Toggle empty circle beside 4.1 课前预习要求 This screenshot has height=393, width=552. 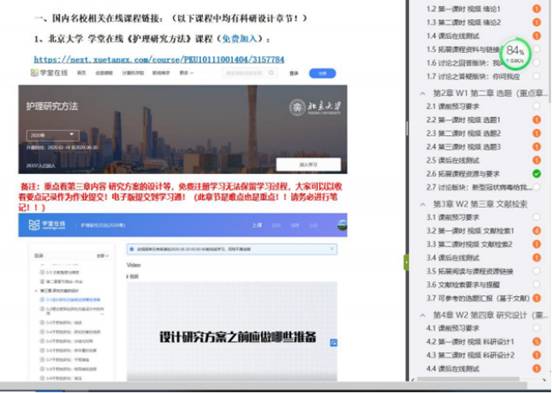coord(537,328)
